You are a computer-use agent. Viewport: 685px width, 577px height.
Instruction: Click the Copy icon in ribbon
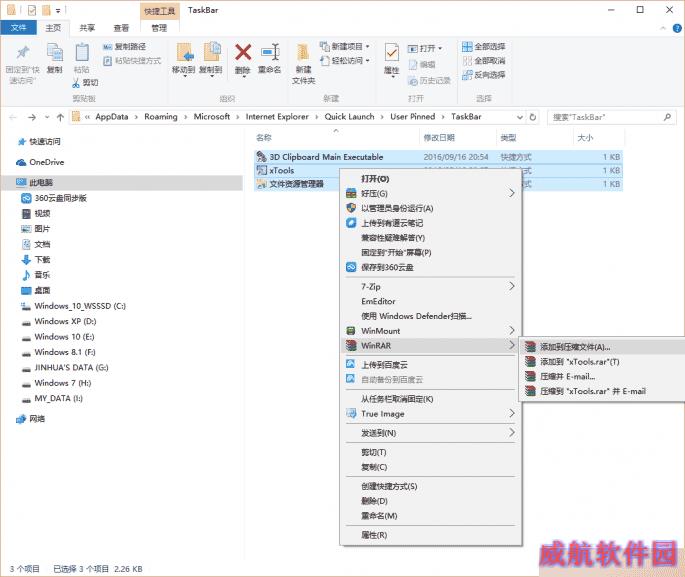pyautogui.click(x=55, y=52)
